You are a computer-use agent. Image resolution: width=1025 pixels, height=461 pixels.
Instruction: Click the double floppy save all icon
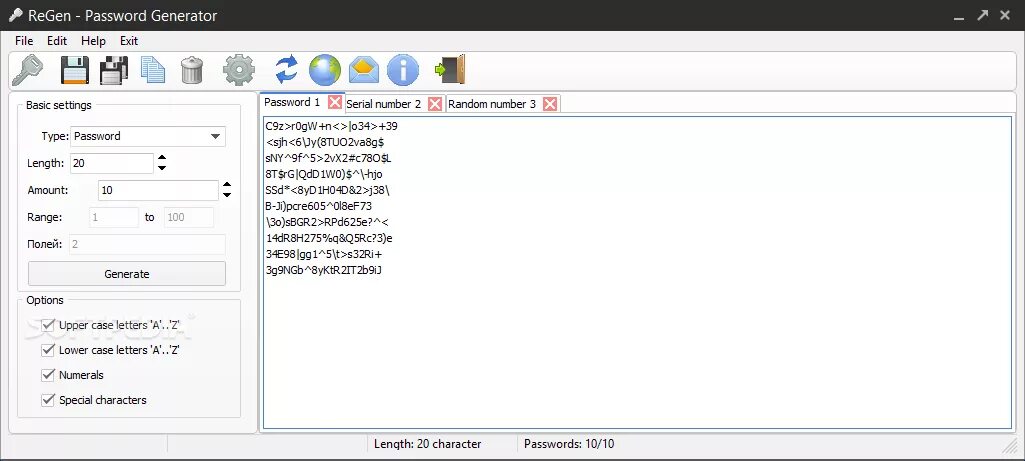tap(114, 70)
